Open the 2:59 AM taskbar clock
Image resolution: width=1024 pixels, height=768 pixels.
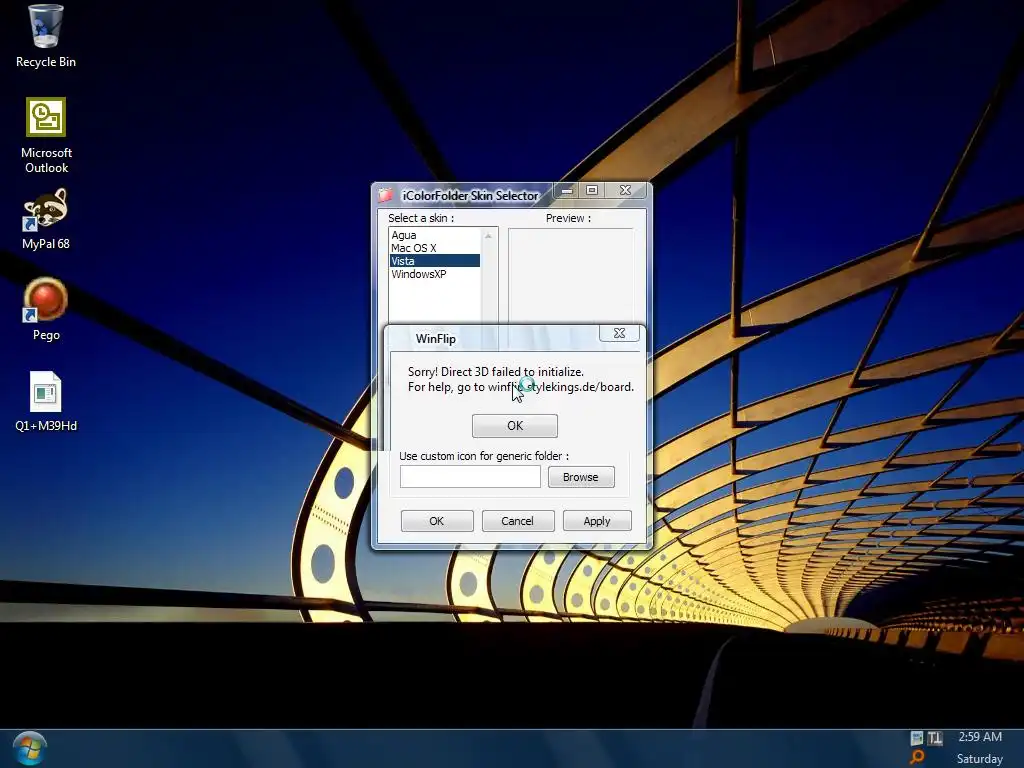point(980,737)
